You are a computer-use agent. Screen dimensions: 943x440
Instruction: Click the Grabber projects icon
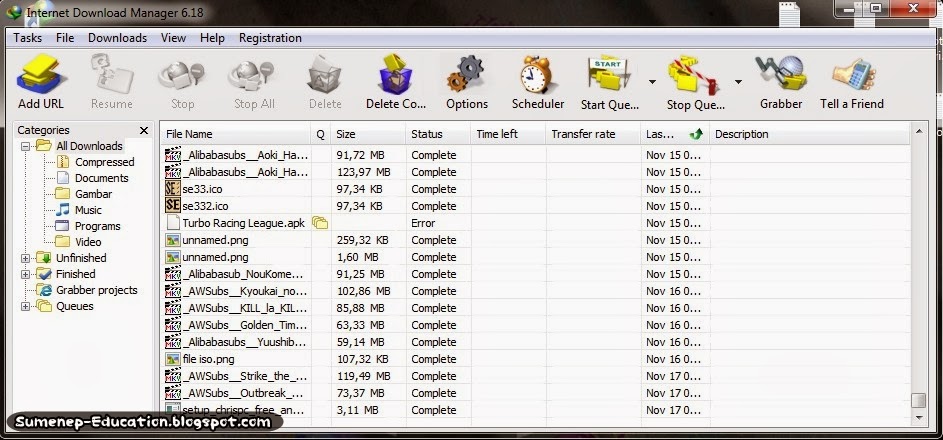pos(44,290)
